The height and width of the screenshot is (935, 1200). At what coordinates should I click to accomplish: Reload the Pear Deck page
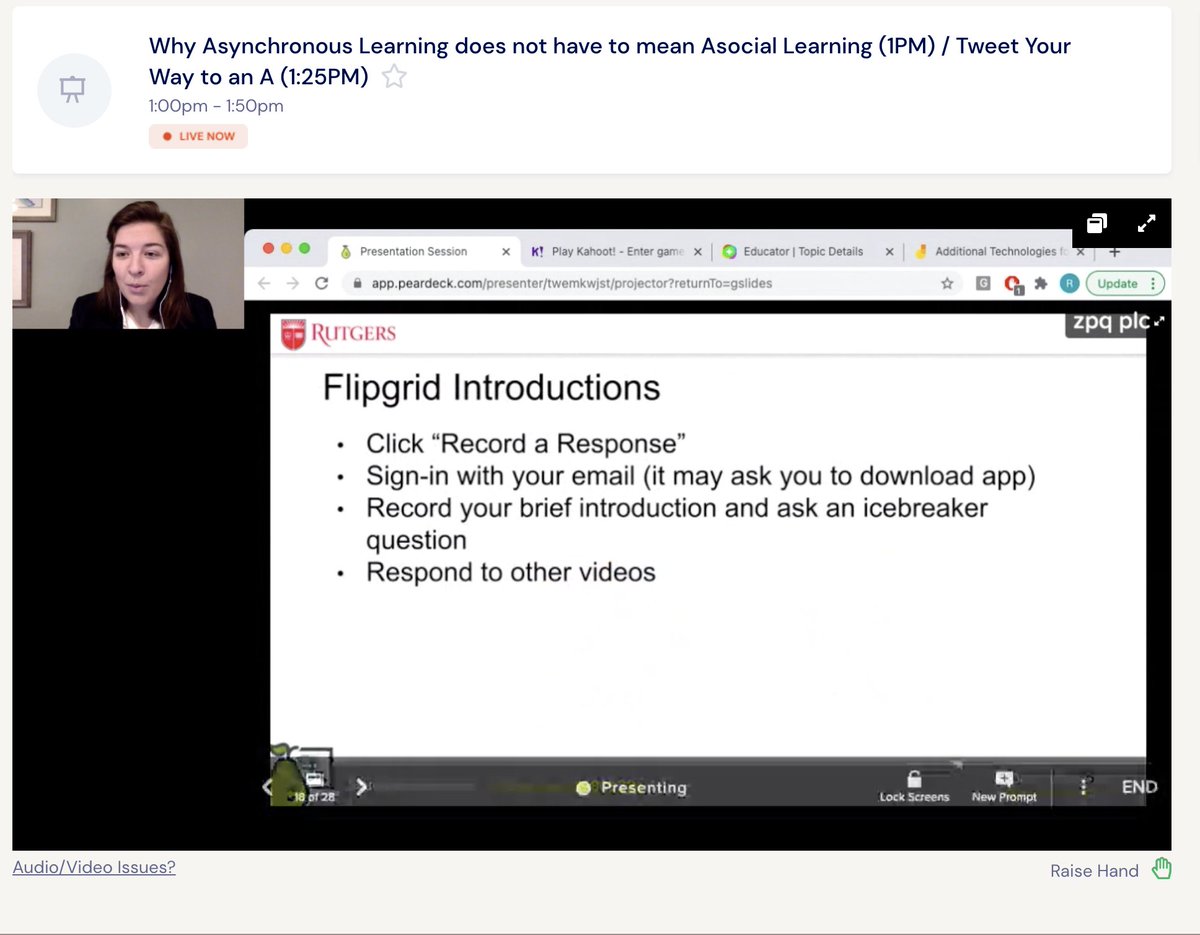point(321,284)
